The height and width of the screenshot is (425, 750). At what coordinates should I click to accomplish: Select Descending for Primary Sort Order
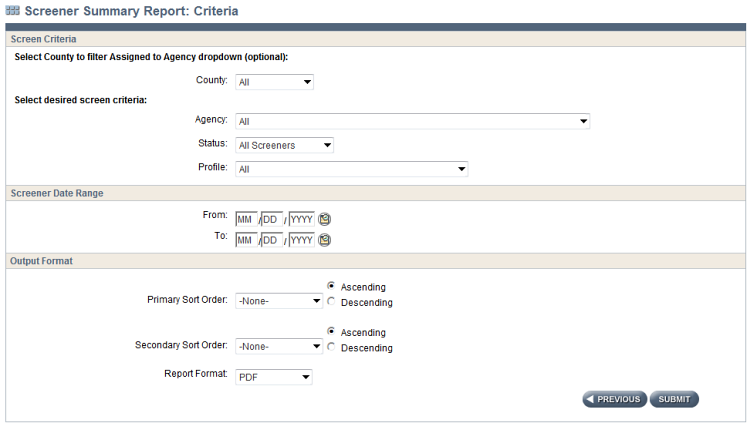331,302
